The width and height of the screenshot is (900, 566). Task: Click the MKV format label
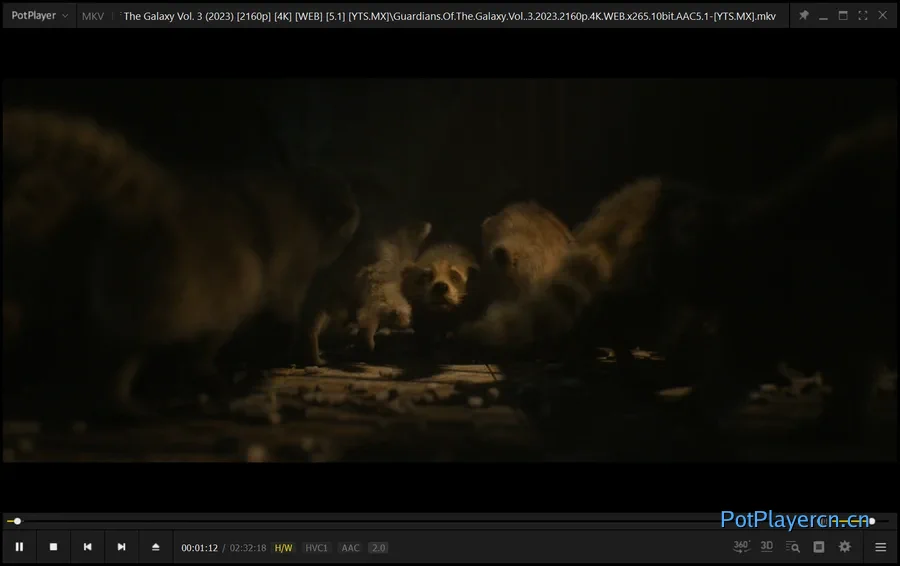pos(92,16)
